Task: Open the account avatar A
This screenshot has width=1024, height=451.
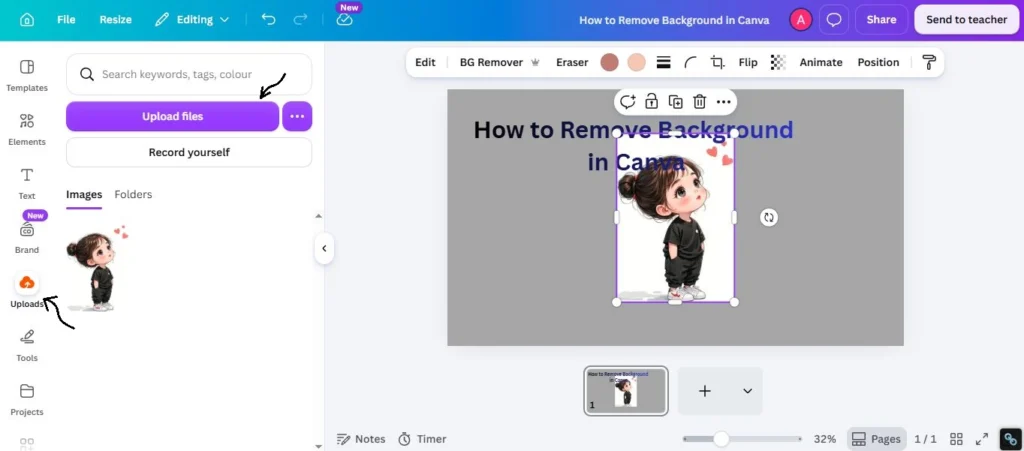Action: coord(801,20)
